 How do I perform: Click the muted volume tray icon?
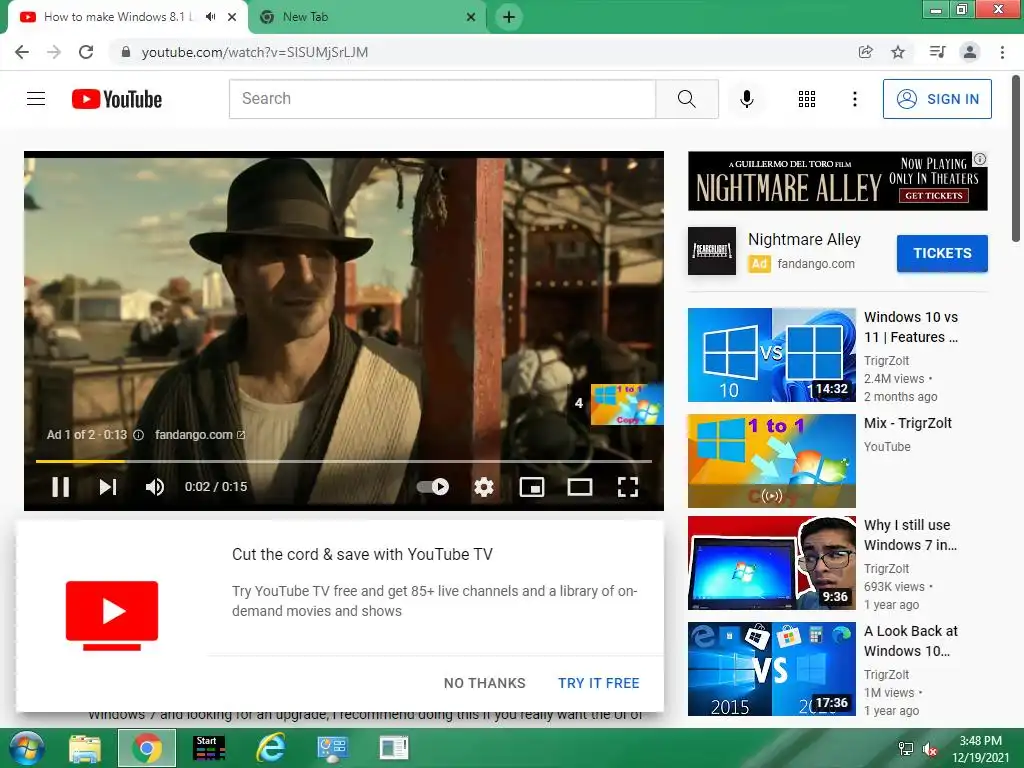coord(930,750)
